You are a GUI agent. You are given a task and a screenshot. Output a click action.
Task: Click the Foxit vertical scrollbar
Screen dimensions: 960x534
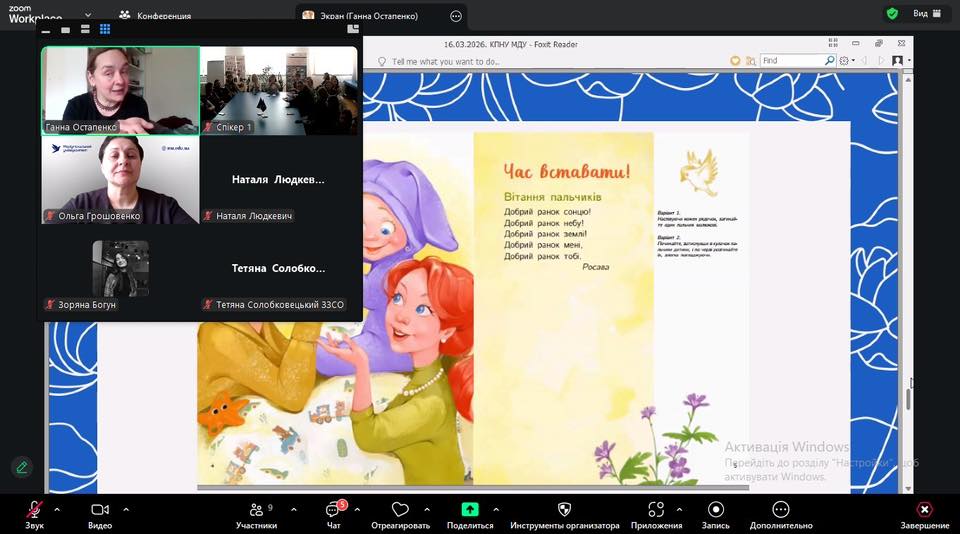pos(908,398)
